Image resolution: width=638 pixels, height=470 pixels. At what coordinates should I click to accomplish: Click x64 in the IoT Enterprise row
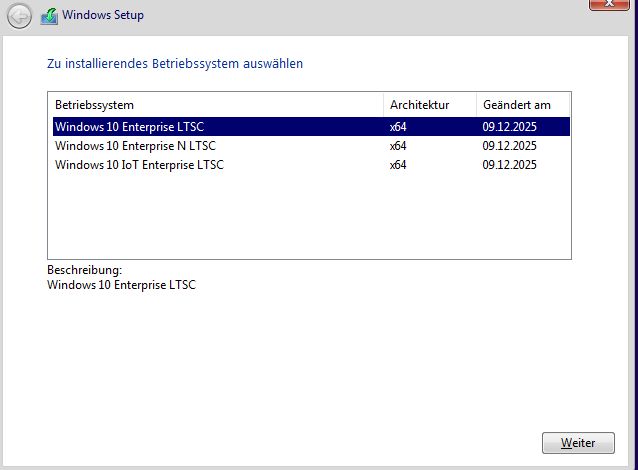click(398, 165)
